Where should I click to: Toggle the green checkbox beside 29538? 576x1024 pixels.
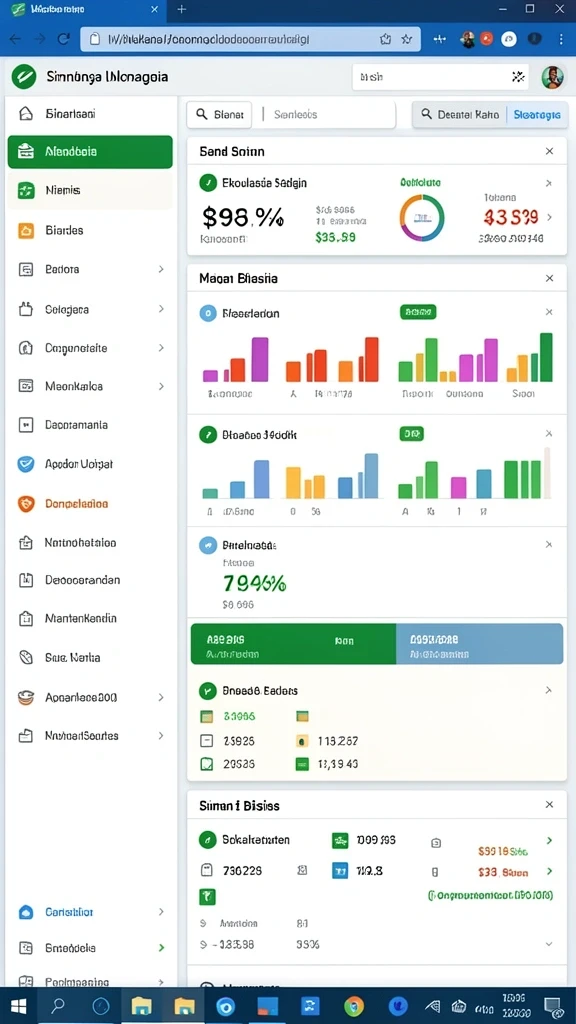206,763
